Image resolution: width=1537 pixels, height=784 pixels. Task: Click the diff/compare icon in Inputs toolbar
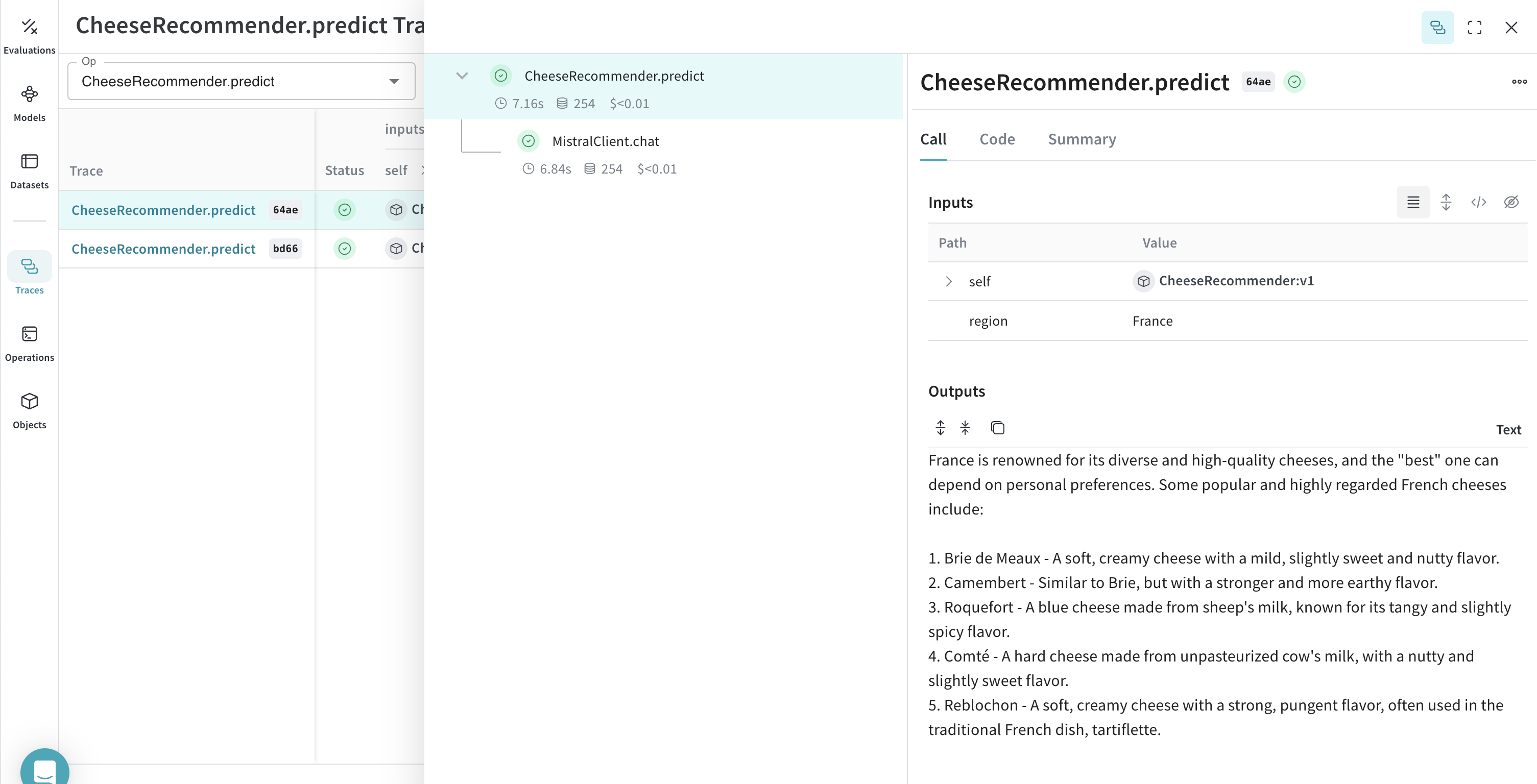coord(1447,201)
